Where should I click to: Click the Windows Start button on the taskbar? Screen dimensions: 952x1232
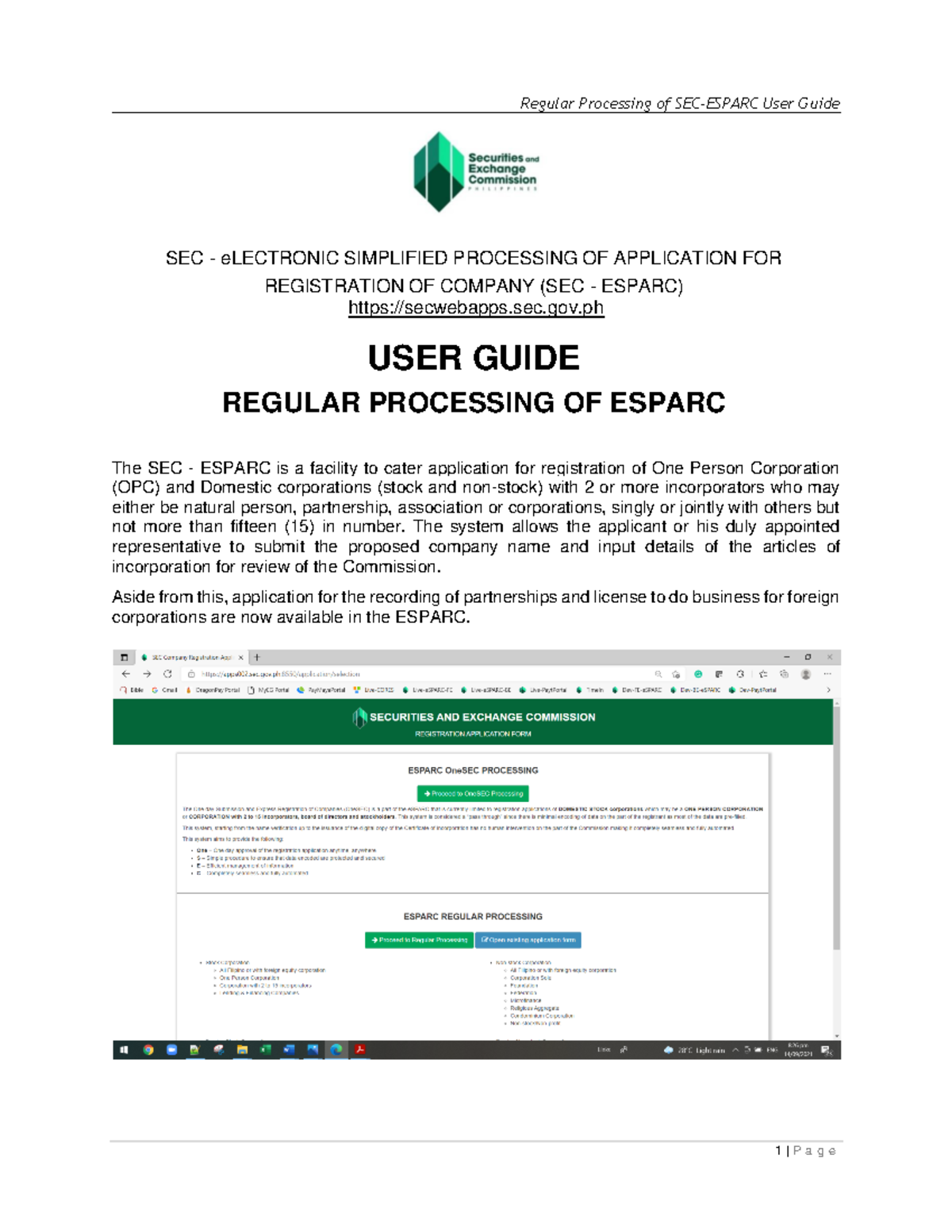[124, 1050]
